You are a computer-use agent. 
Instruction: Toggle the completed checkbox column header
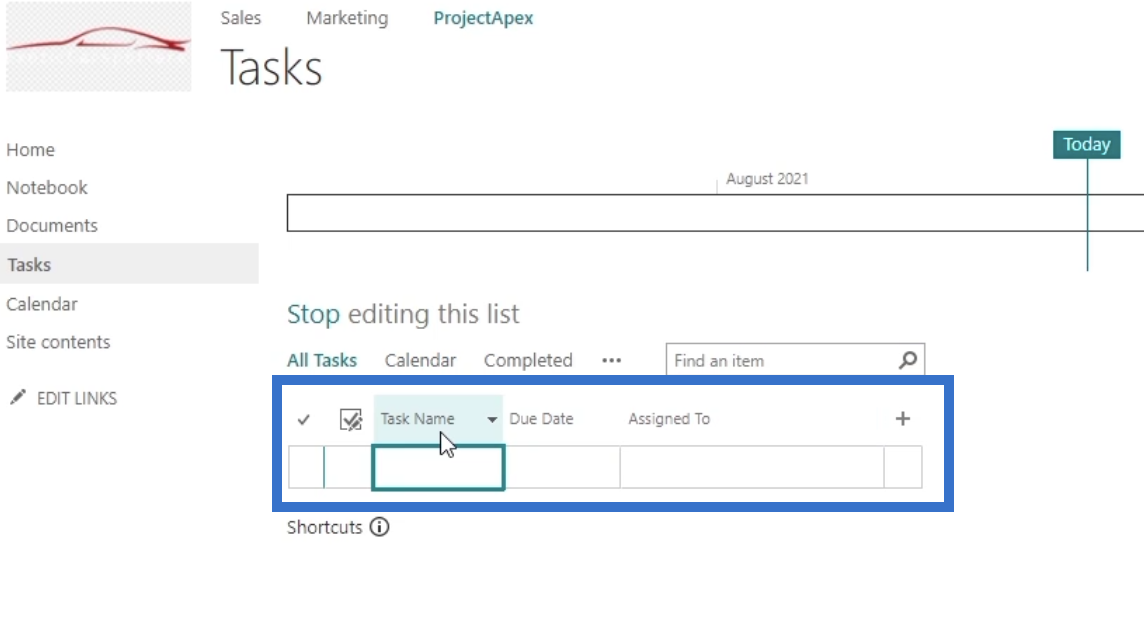[x=351, y=420]
